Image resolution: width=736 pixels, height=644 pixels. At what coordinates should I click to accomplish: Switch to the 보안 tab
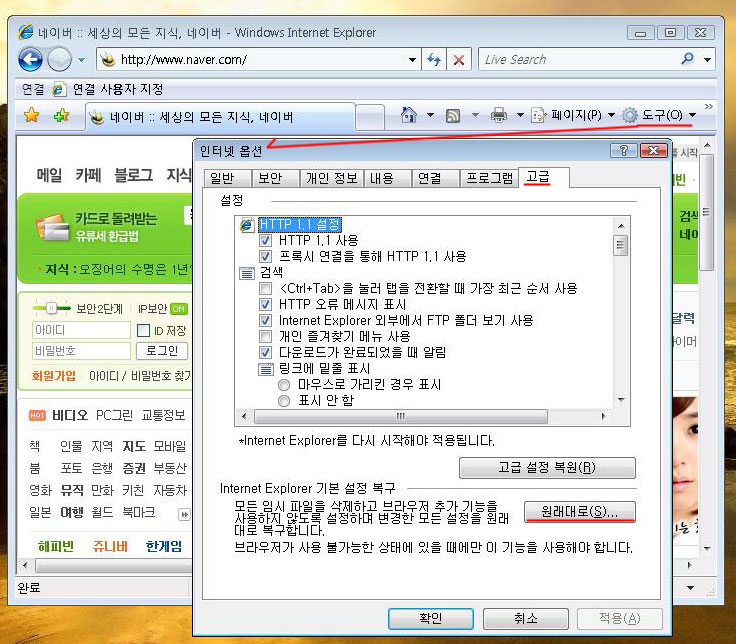276,178
